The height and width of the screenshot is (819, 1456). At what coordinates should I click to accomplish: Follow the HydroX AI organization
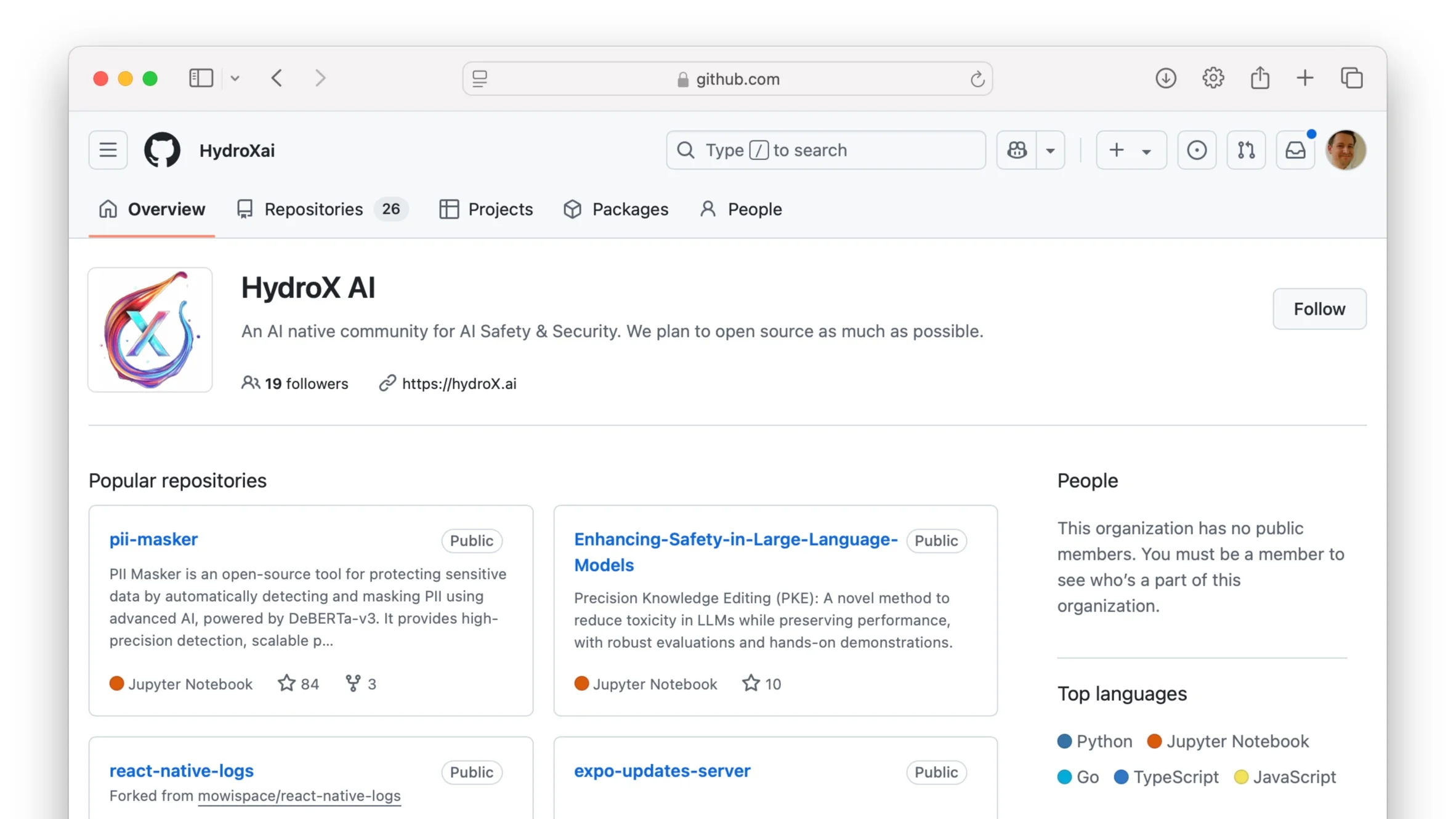pyautogui.click(x=1319, y=309)
